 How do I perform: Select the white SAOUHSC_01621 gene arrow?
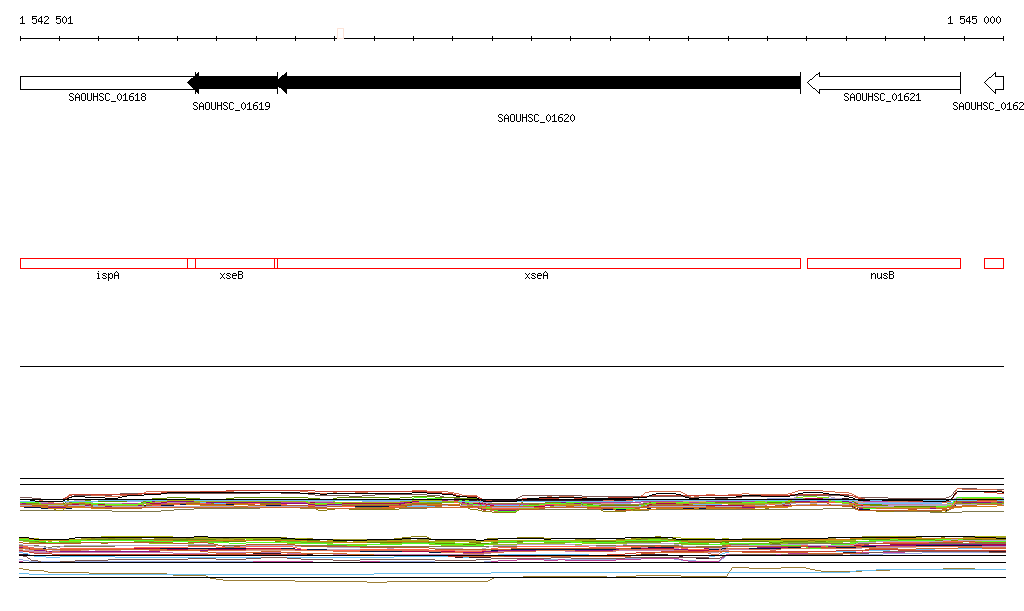tap(884, 83)
